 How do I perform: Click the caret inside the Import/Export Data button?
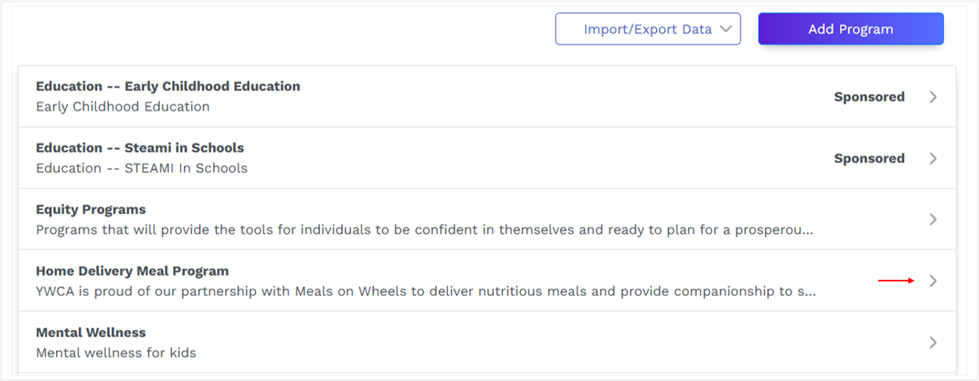(x=726, y=29)
